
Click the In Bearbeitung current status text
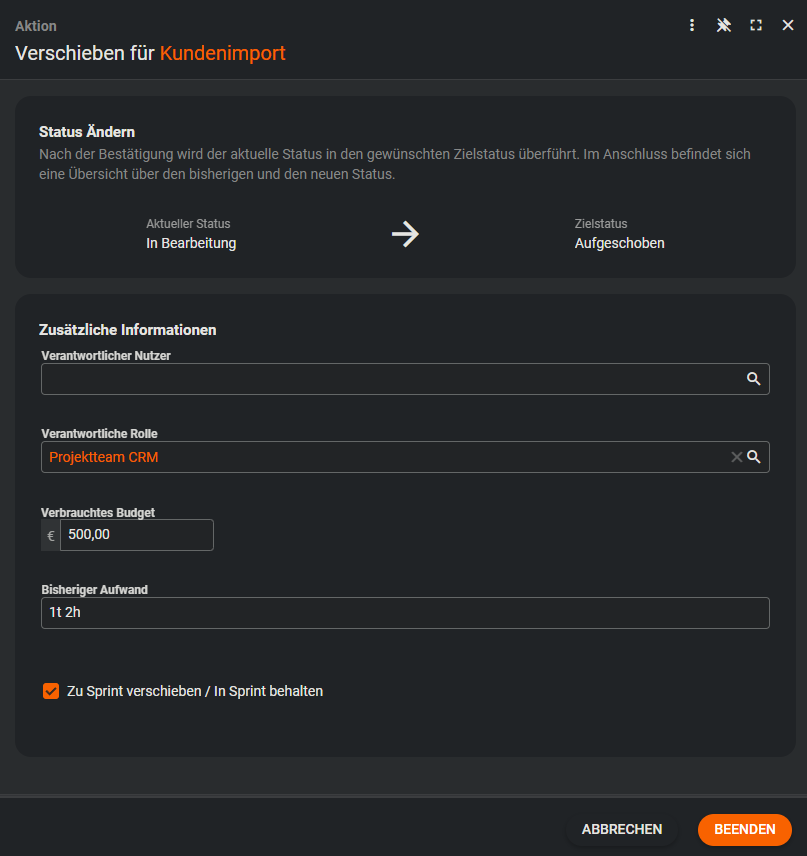(x=191, y=243)
